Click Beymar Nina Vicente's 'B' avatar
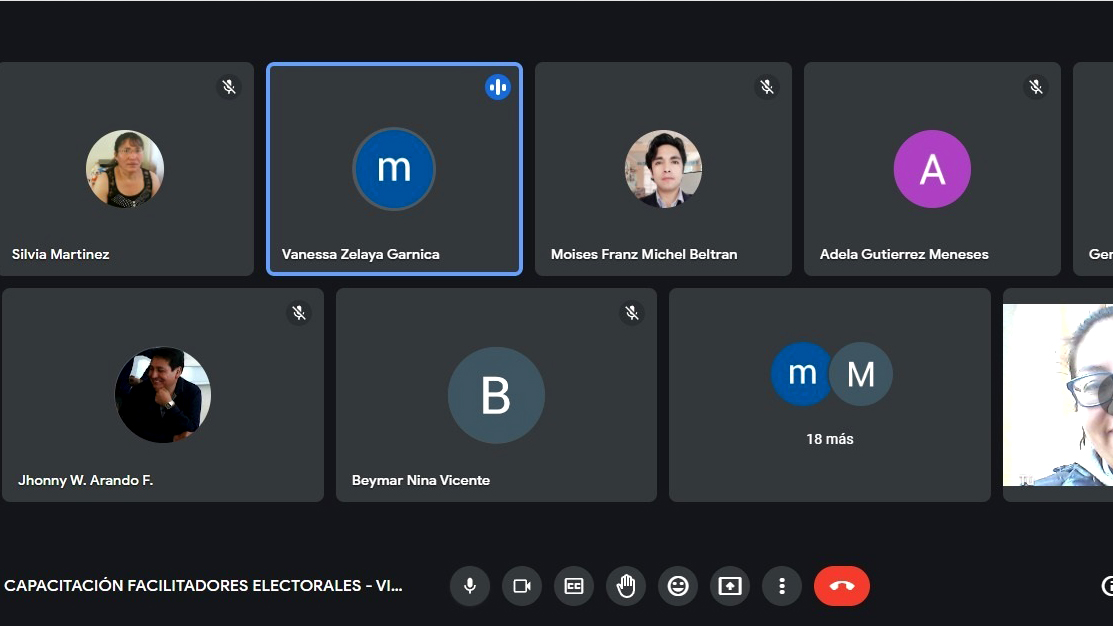The height and width of the screenshot is (626, 1113). click(496, 394)
